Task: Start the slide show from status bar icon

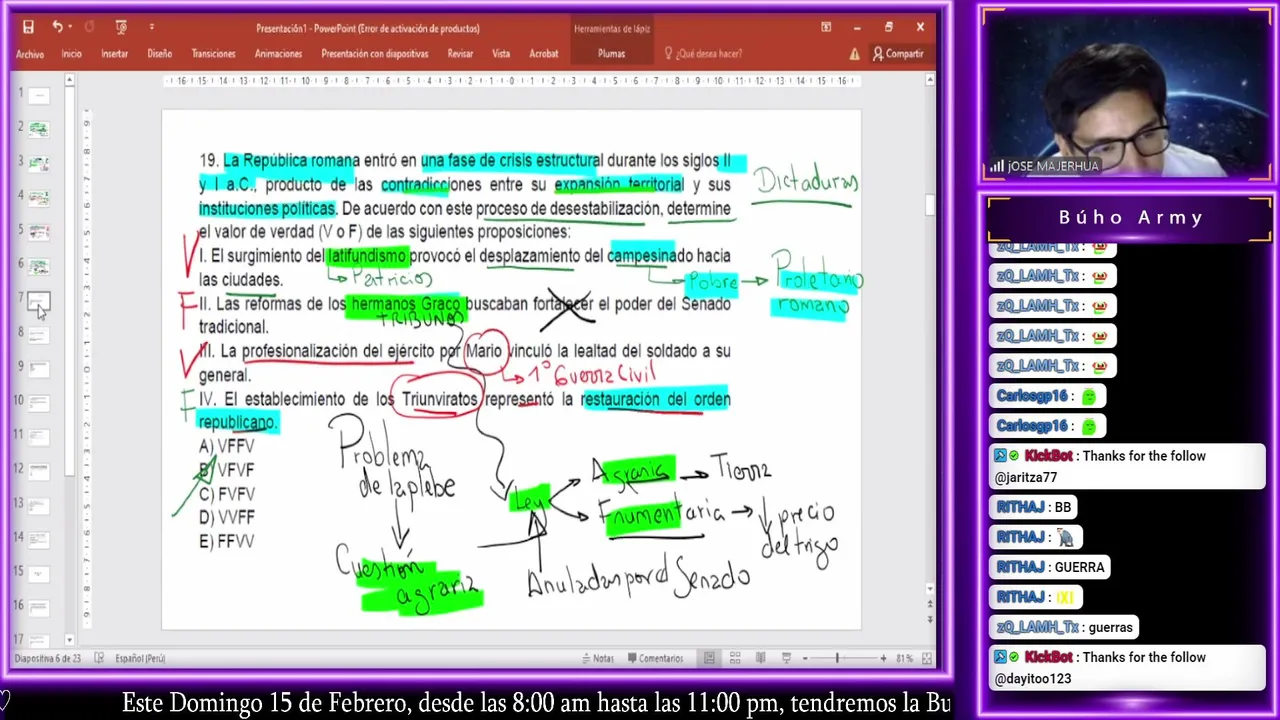Action: click(x=786, y=658)
